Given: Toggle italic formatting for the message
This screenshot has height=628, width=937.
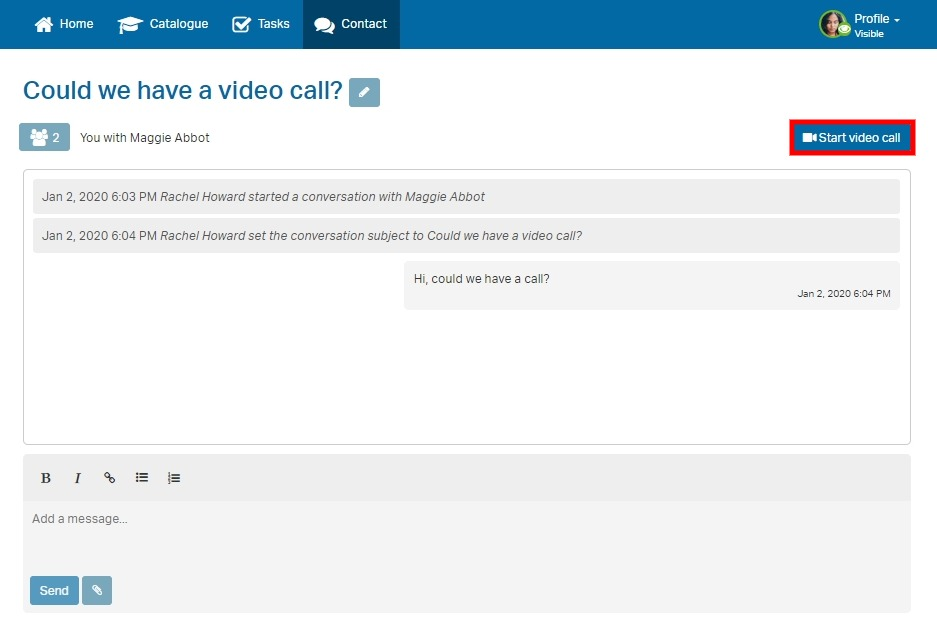Looking at the screenshot, I should click(78, 478).
